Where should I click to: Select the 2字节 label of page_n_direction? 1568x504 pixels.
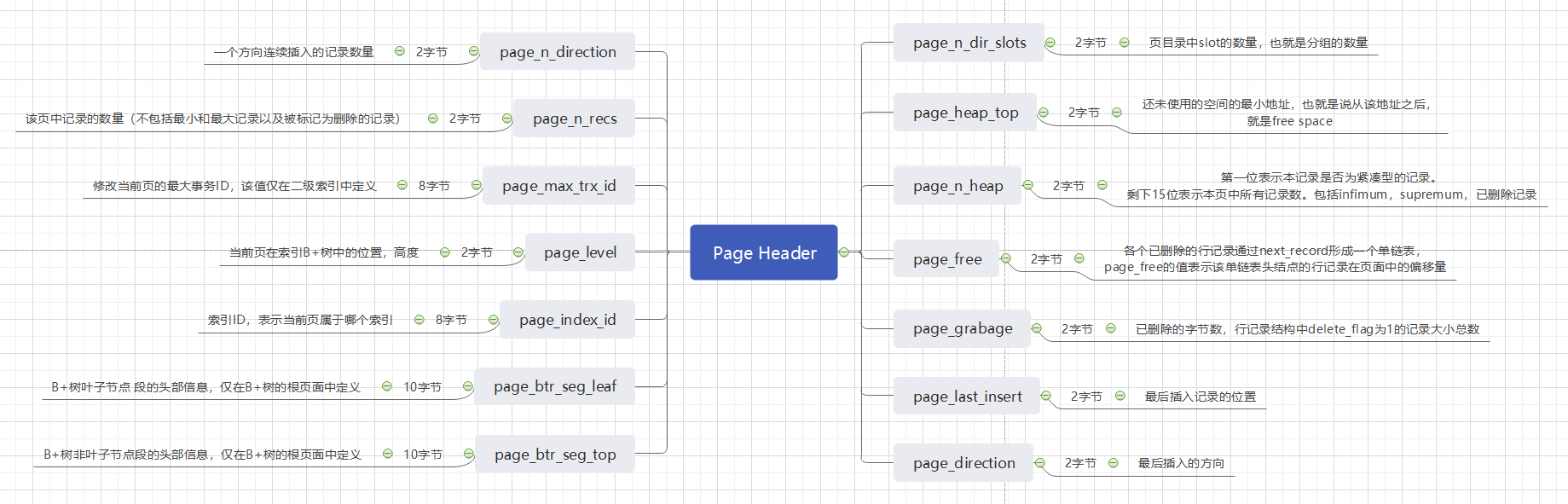click(x=431, y=52)
